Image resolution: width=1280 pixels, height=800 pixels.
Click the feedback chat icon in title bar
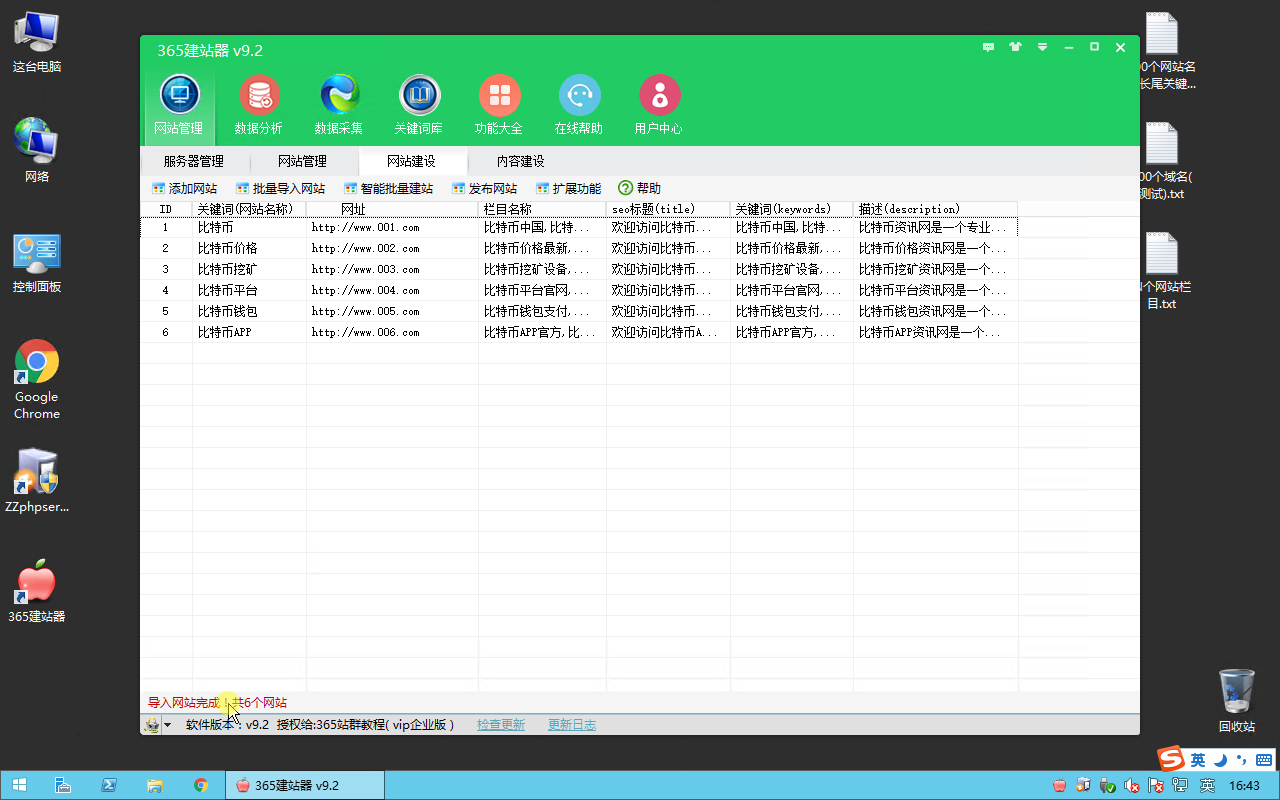[x=989, y=47]
